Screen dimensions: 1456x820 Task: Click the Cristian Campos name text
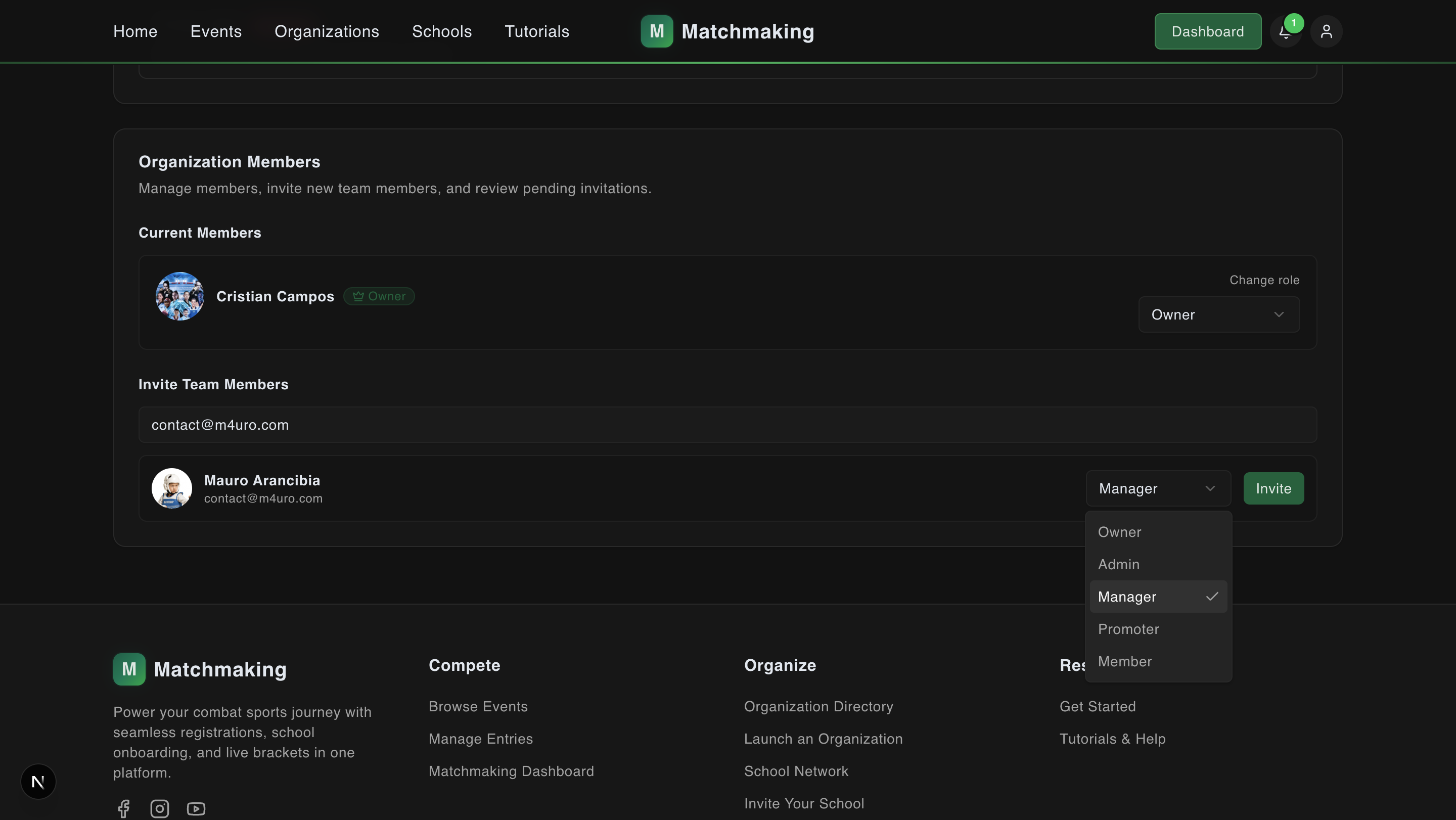click(275, 296)
